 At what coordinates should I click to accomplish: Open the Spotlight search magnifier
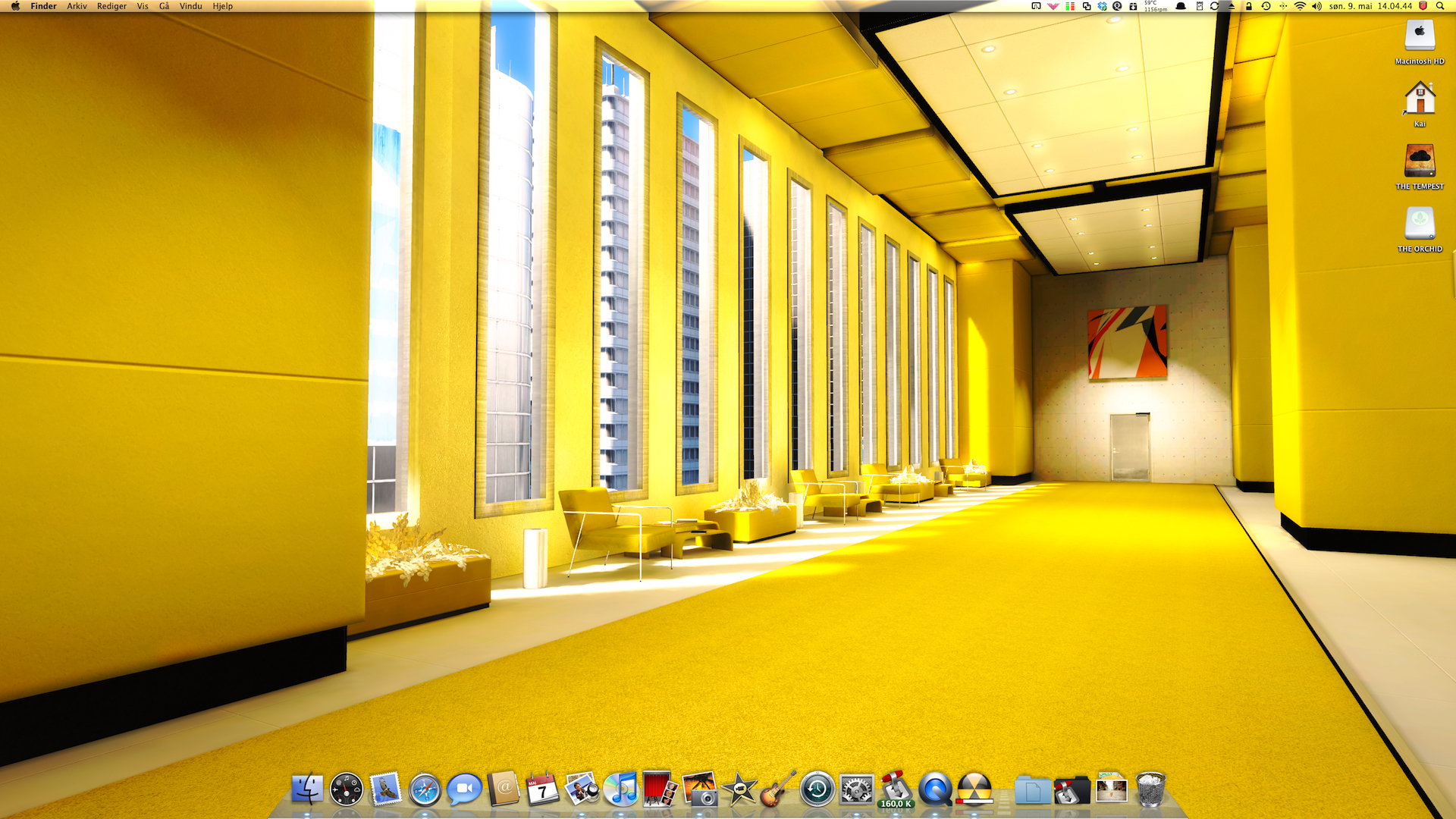tap(1440, 6)
